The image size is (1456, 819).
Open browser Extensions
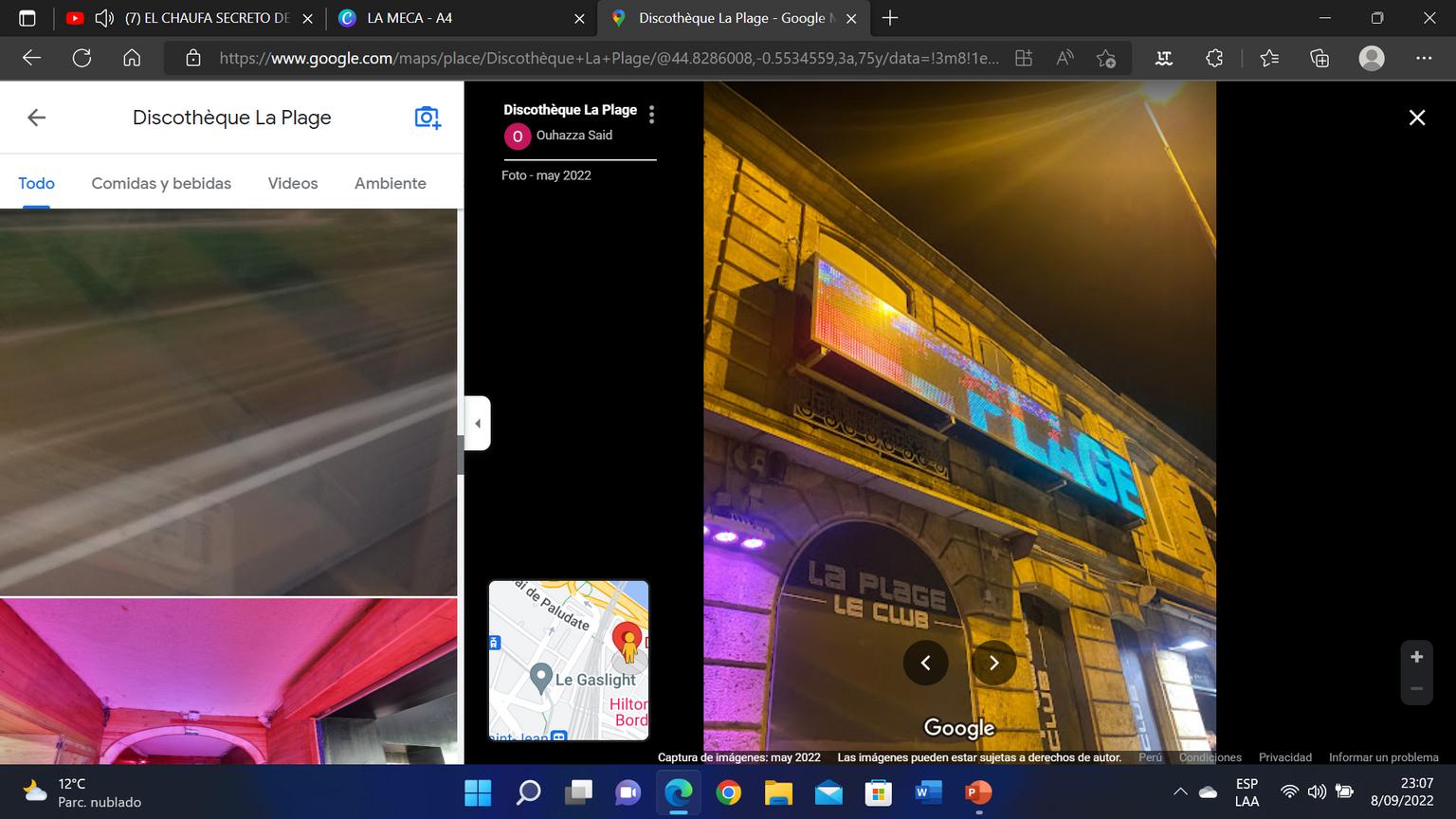tap(1214, 58)
